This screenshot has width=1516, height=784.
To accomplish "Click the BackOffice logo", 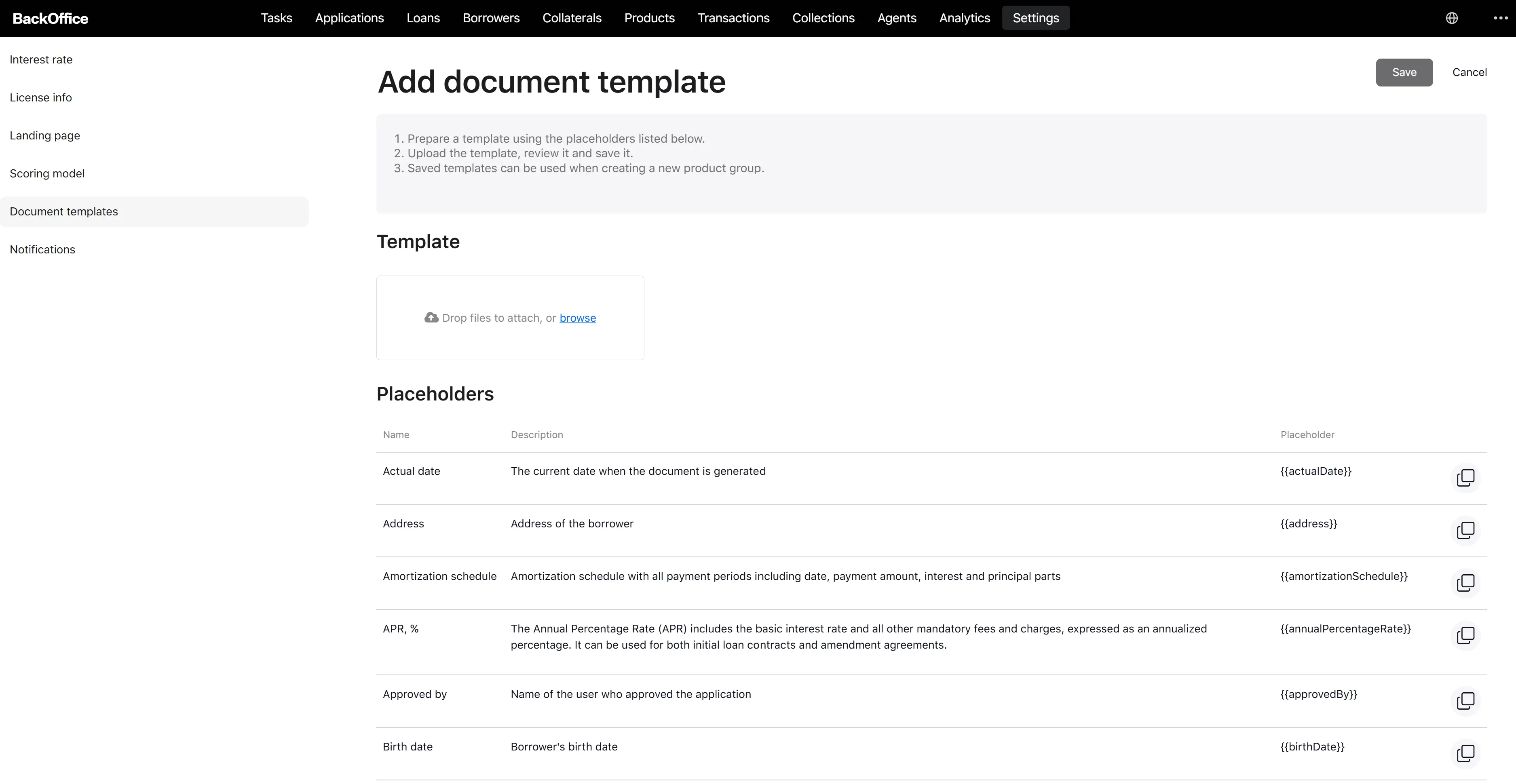I will coord(51,18).
